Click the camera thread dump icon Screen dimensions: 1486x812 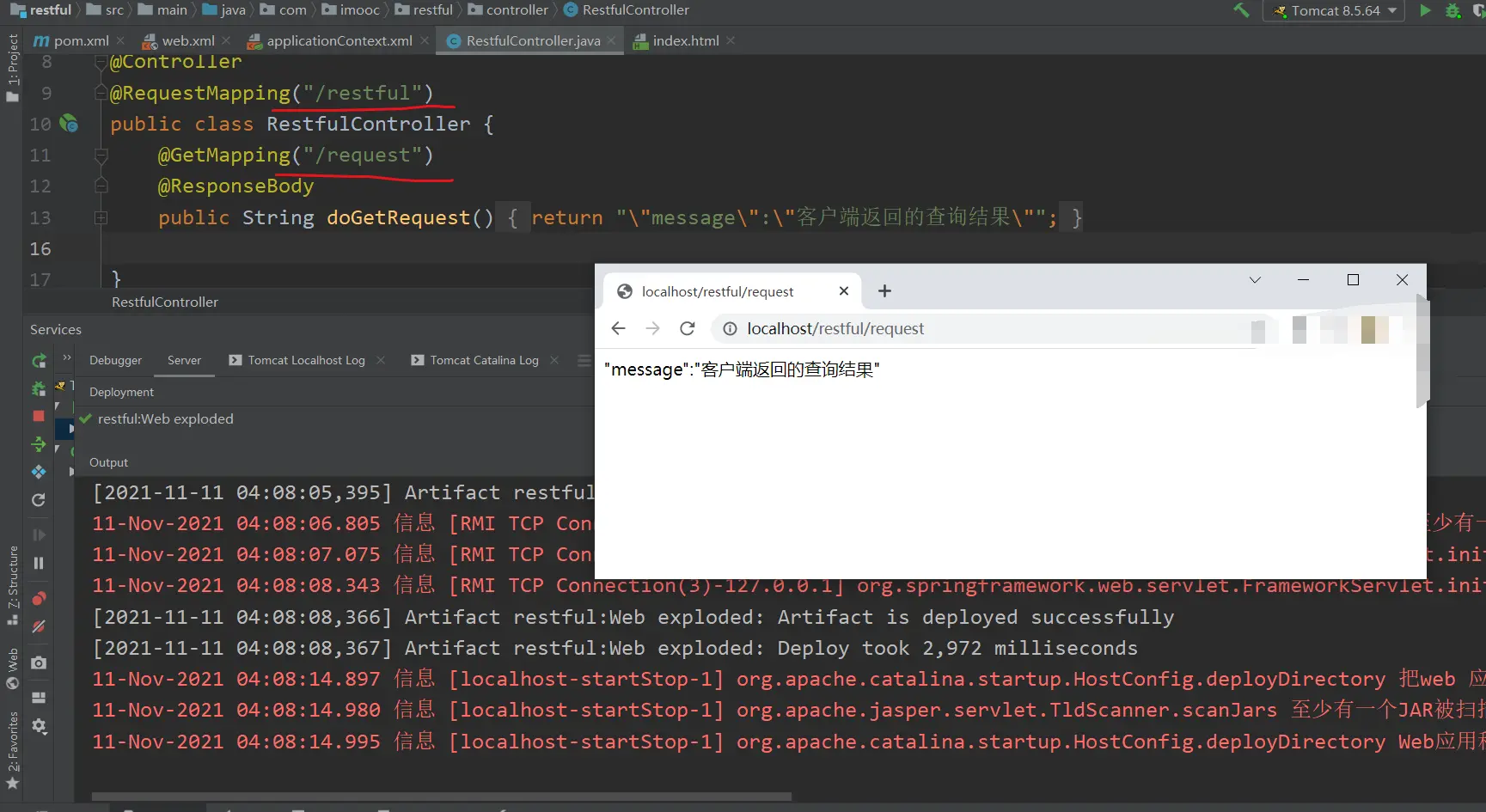39,663
